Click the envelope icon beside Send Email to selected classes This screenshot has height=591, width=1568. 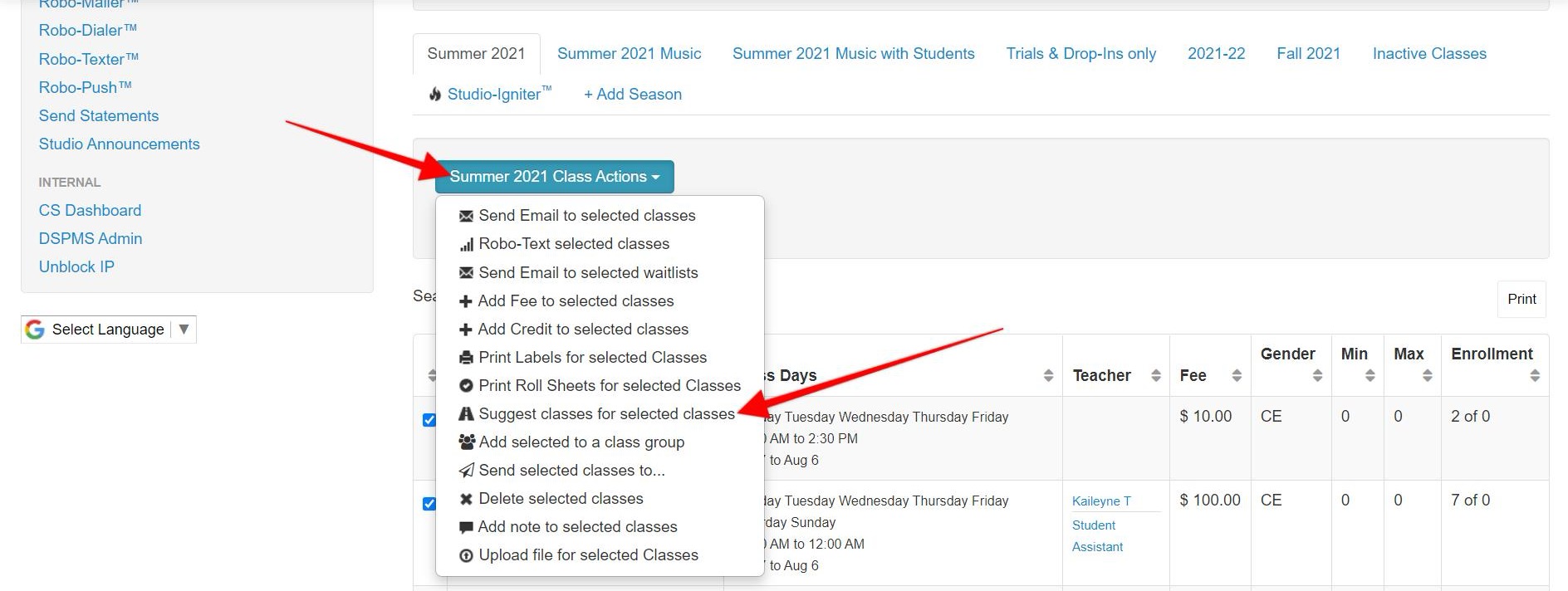click(x=466, y=216)
